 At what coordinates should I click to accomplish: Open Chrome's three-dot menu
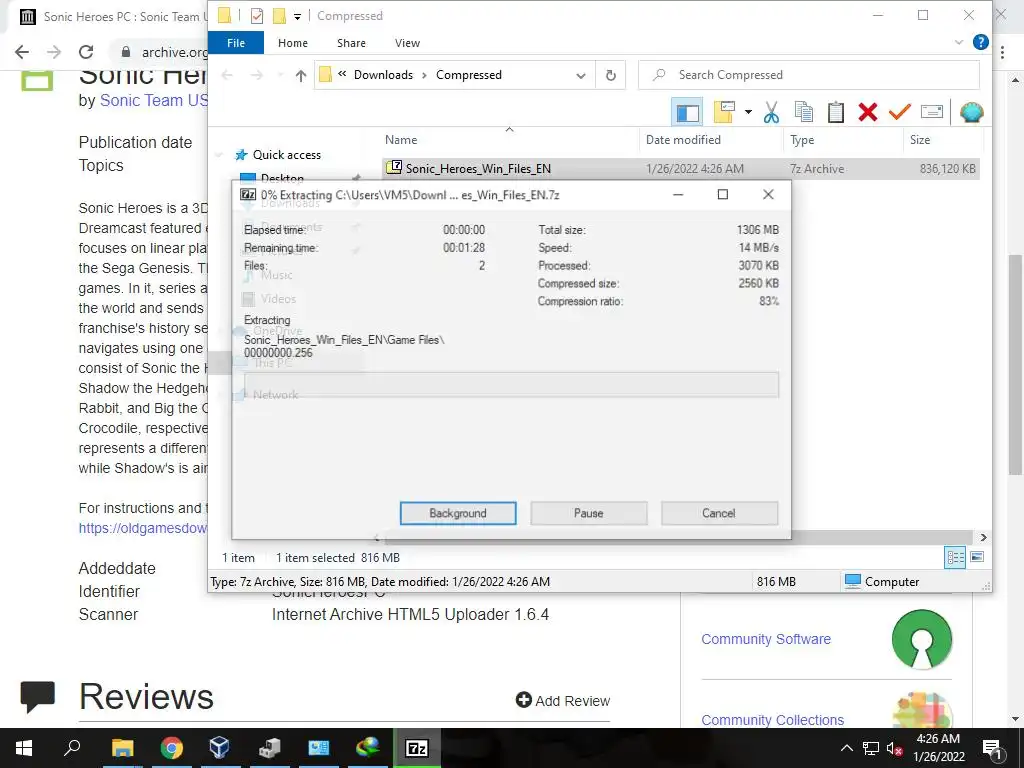click(1002, 52)
